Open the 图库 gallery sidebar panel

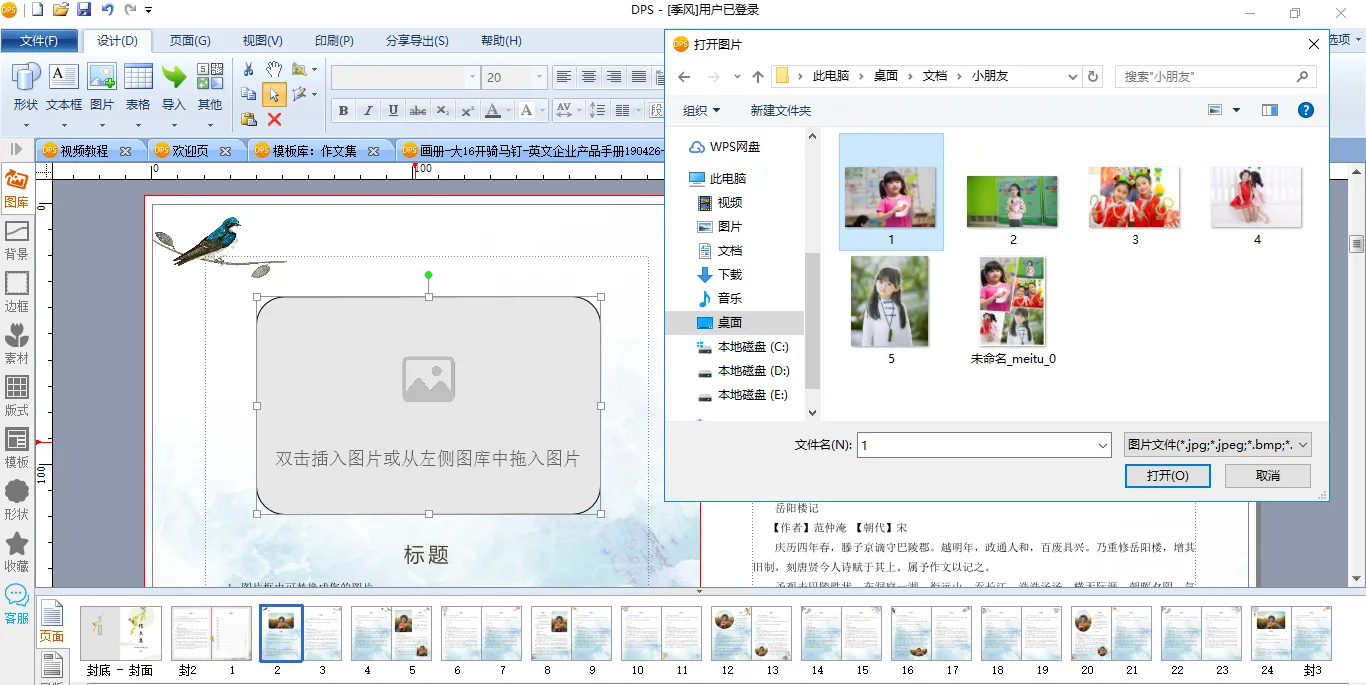pos(17,189)
